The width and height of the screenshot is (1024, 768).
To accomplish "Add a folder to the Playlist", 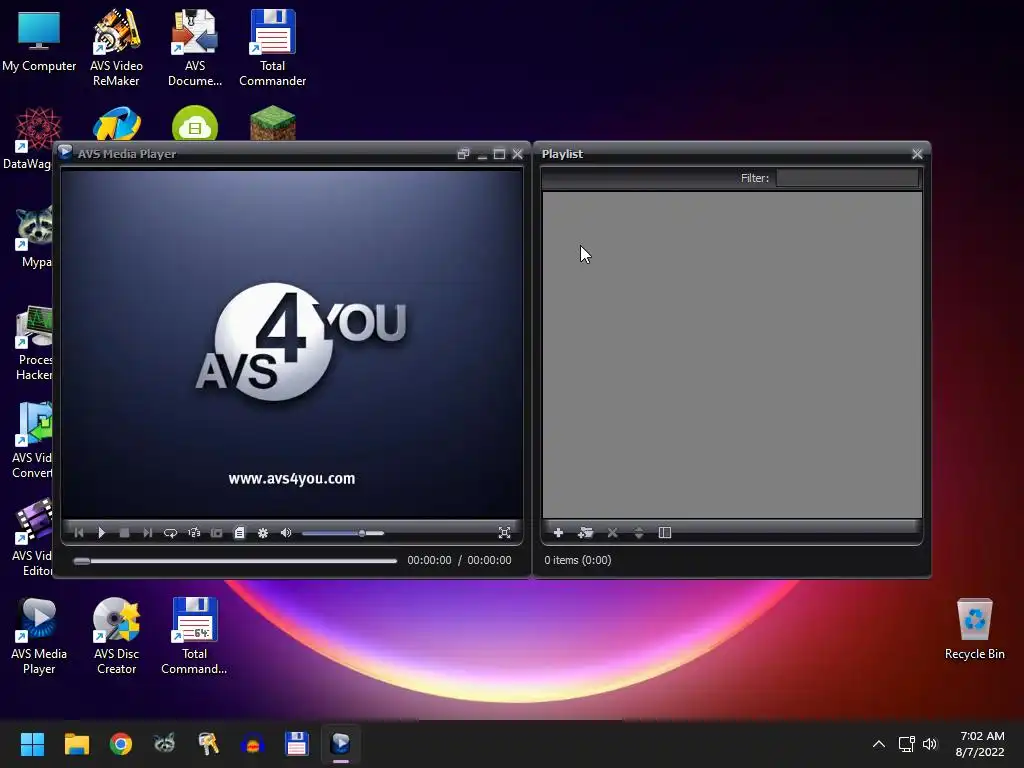I will pos(585,533).
